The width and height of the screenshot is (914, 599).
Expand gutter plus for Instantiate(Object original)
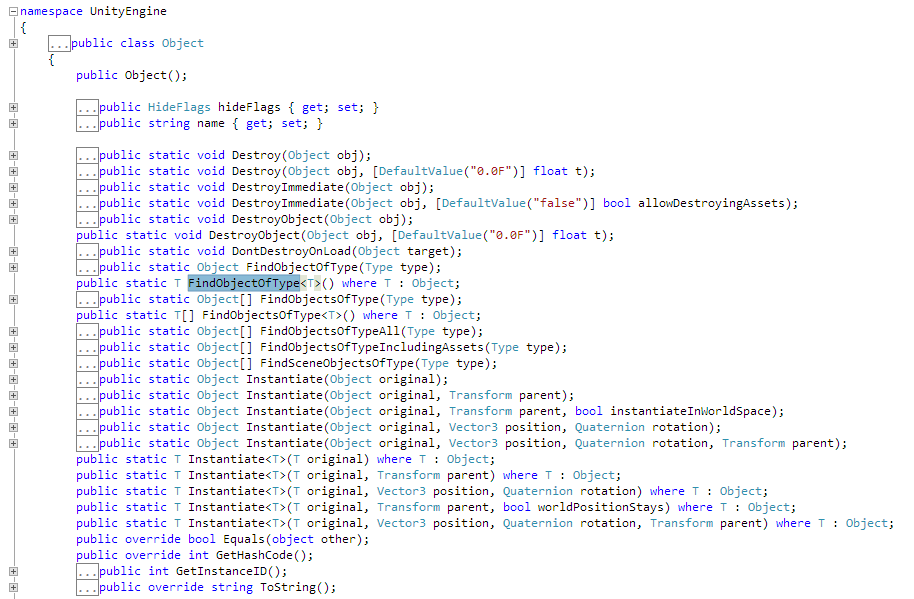click(13, 379)
